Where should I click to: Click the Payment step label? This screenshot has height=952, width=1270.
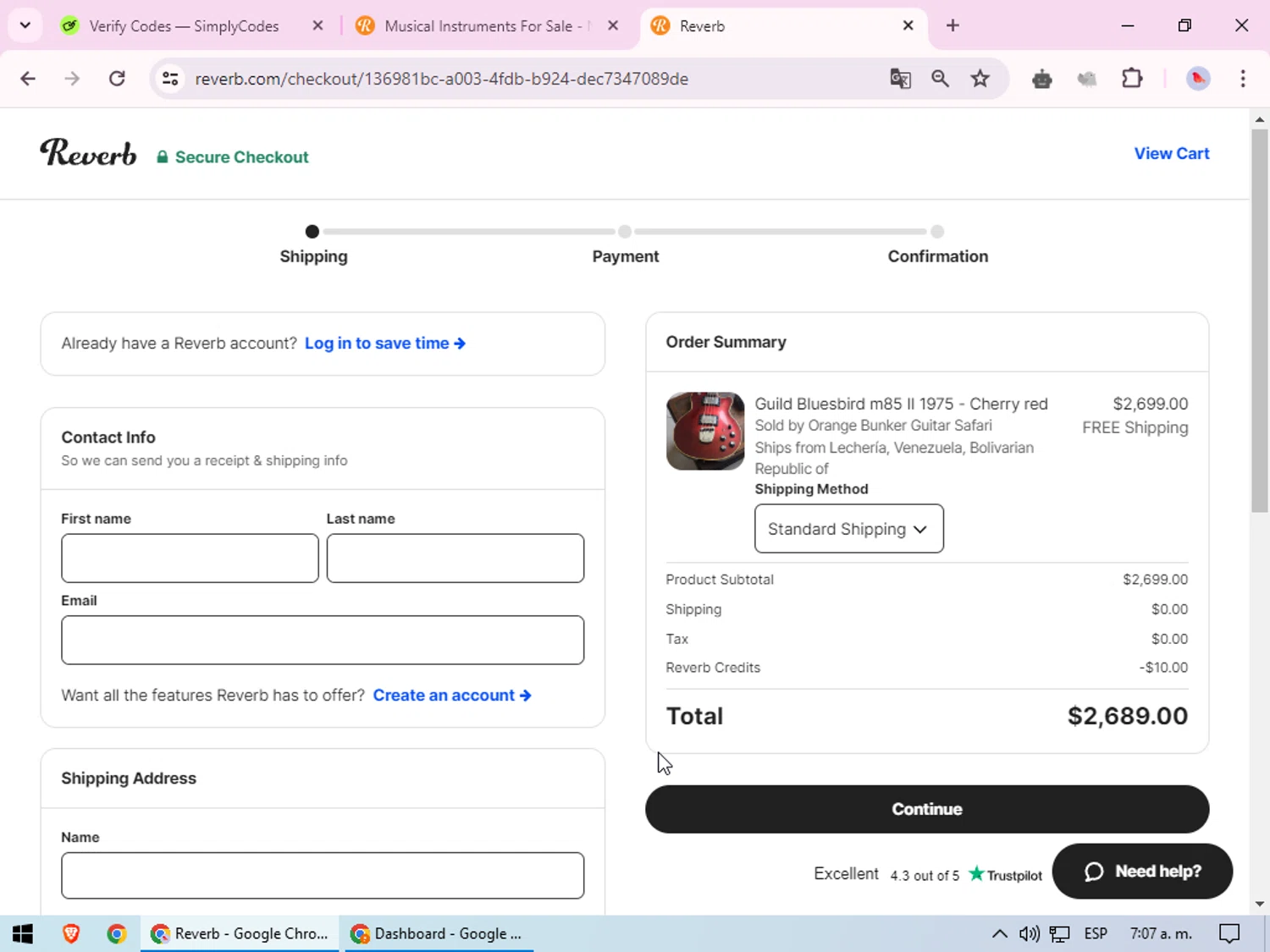625,256
